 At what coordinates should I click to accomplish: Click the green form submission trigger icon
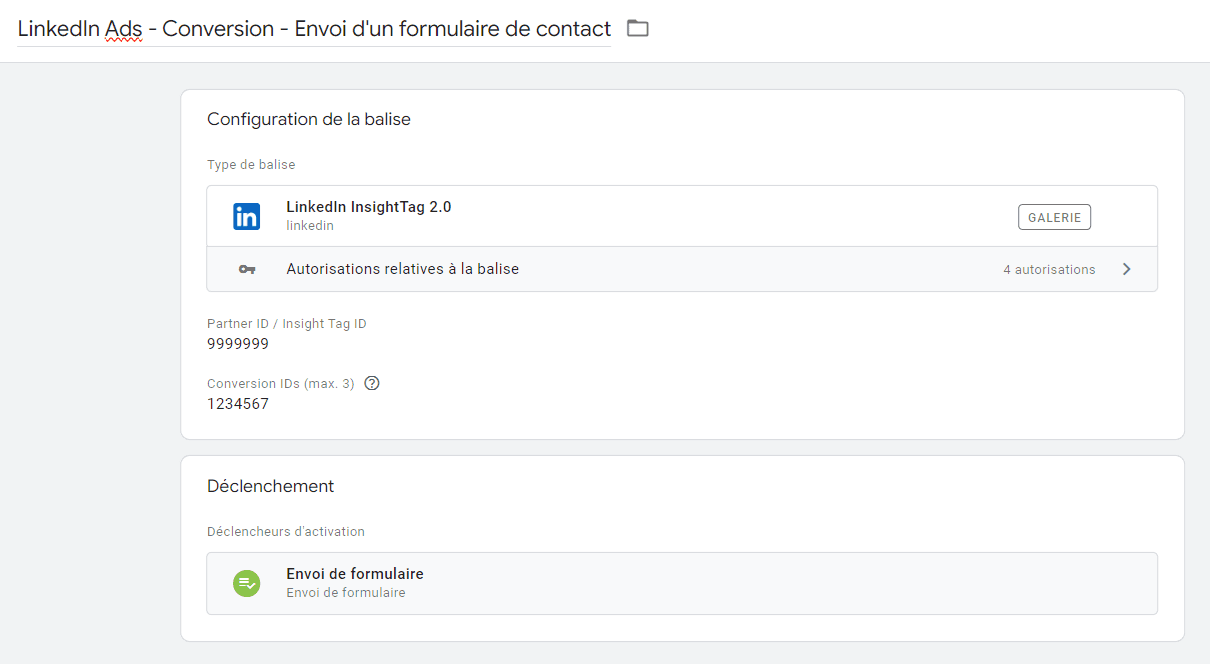(x=246, y=583)
